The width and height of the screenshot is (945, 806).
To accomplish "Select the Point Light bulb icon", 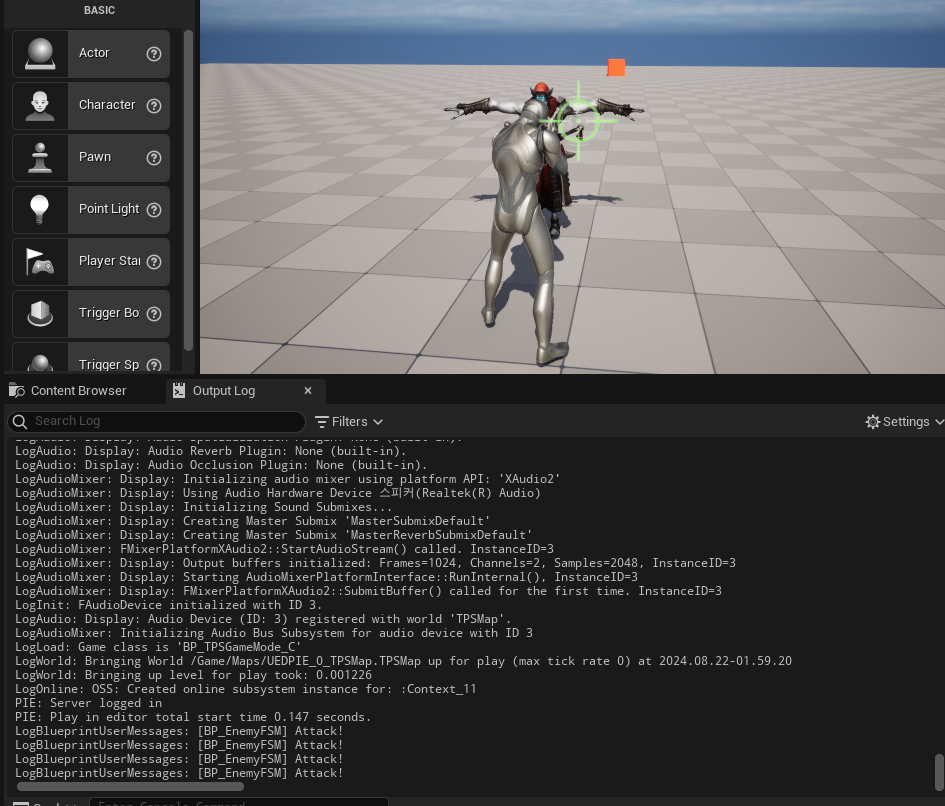I will point(40,209).
